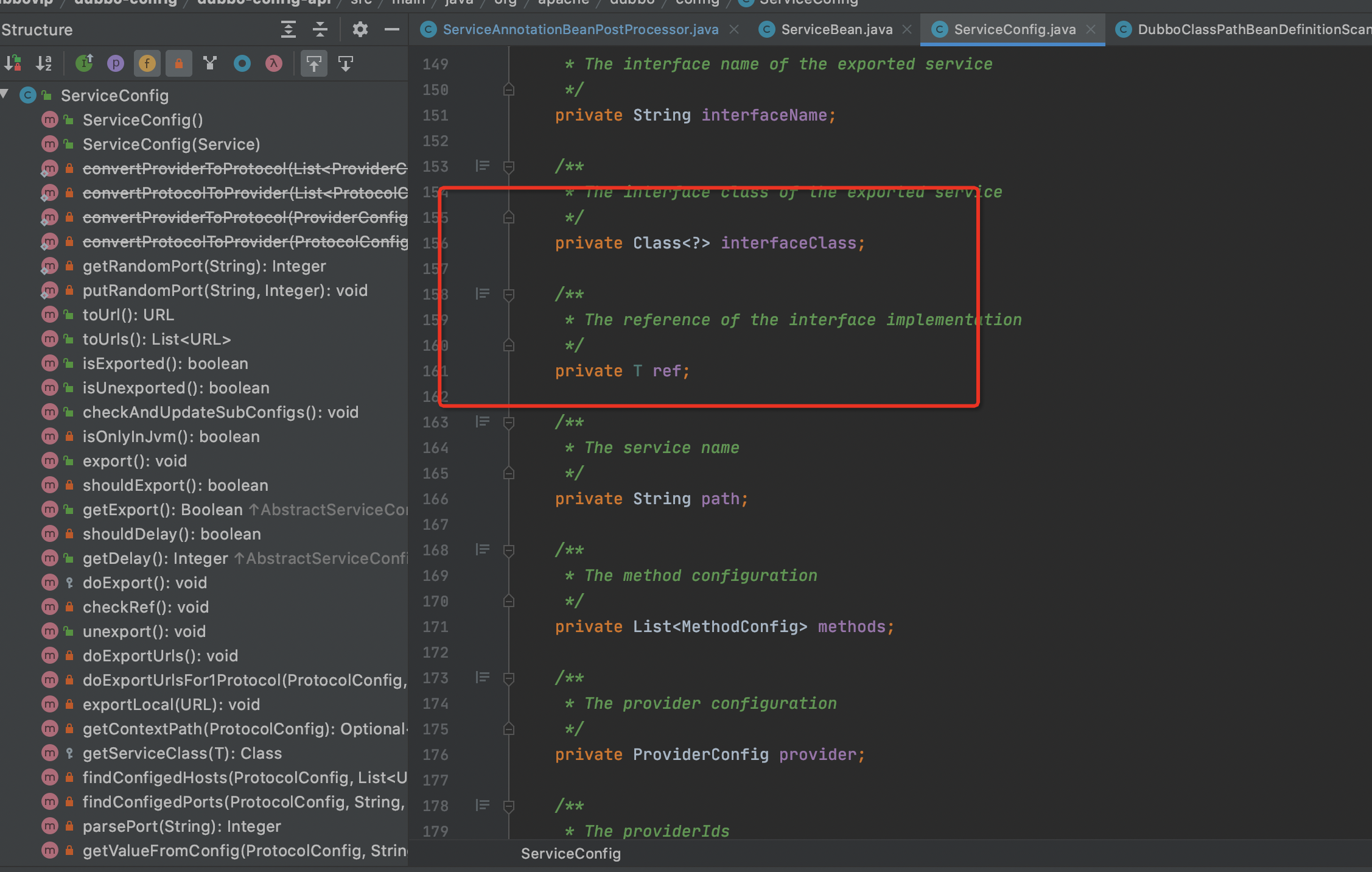Image resolution: width=1372 pixels, height=872 pixels.
Task: Toggle Autoscroll to Source icon
Action: click(x=314, y=63)
